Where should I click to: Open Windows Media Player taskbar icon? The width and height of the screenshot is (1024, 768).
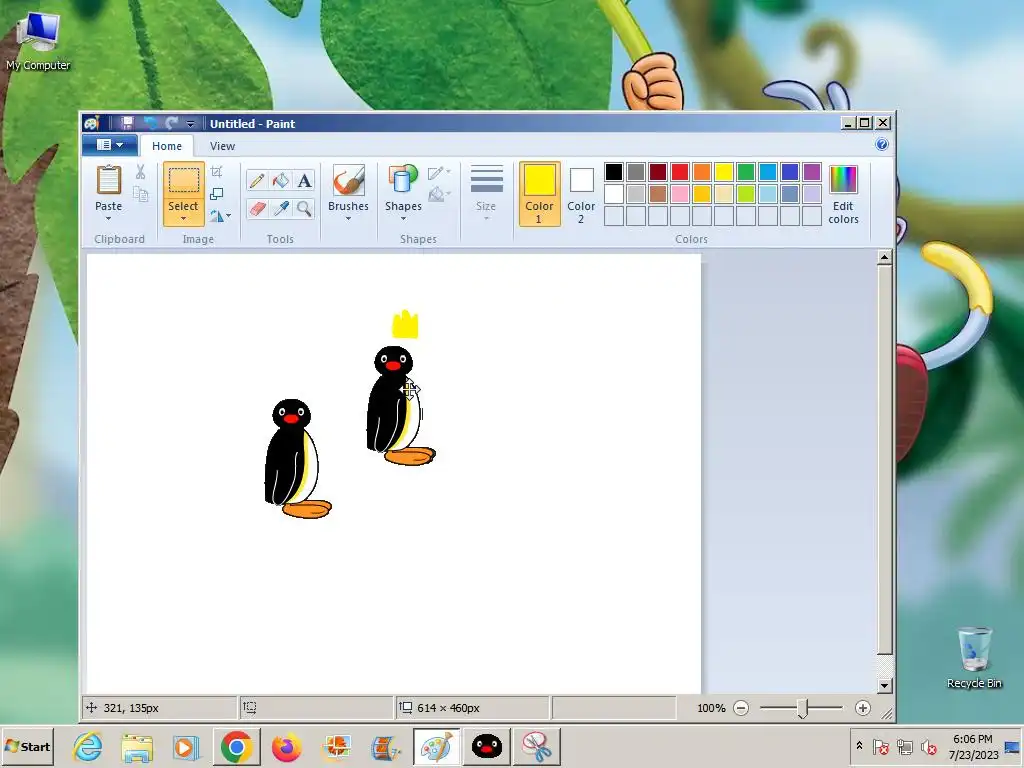click(x=185, y=746)
